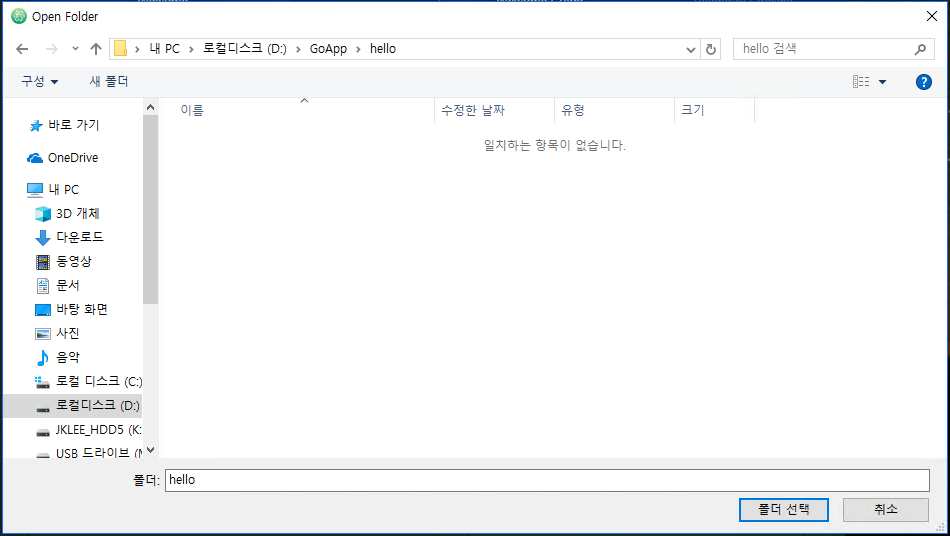Viewport: 950px width, 536px height.
Task: Click the 폴더 선택 button
Action: tap(783, 509)
